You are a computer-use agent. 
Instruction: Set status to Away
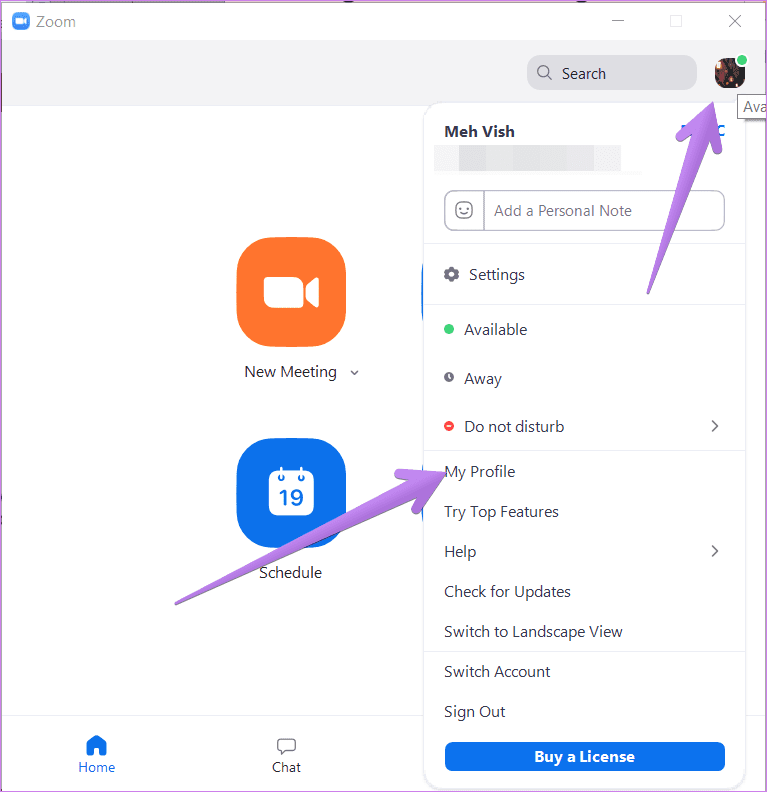click(584, 378)
